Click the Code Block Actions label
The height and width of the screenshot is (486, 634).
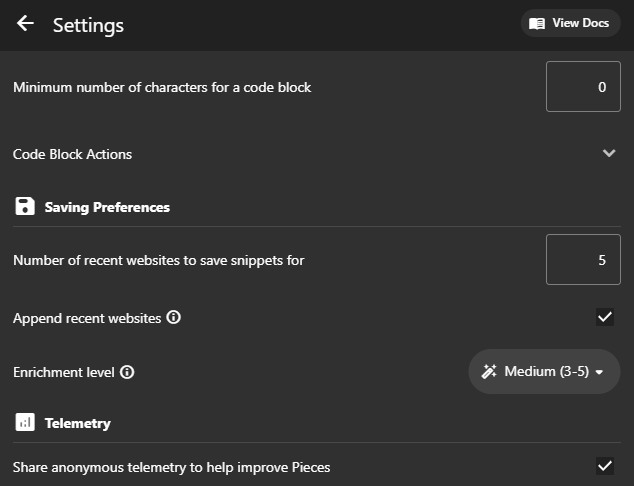[72, 154]
